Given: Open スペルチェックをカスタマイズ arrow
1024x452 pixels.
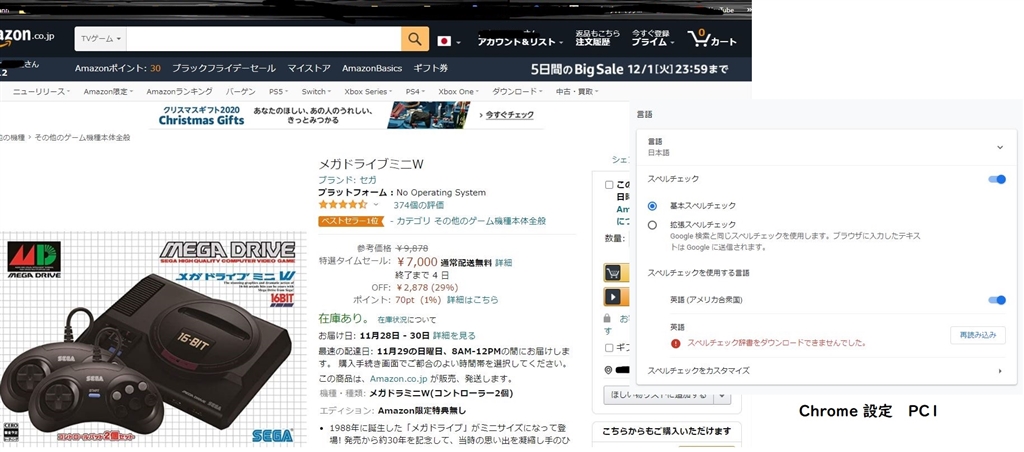Looking at the screenshot, I should 1000,371.
